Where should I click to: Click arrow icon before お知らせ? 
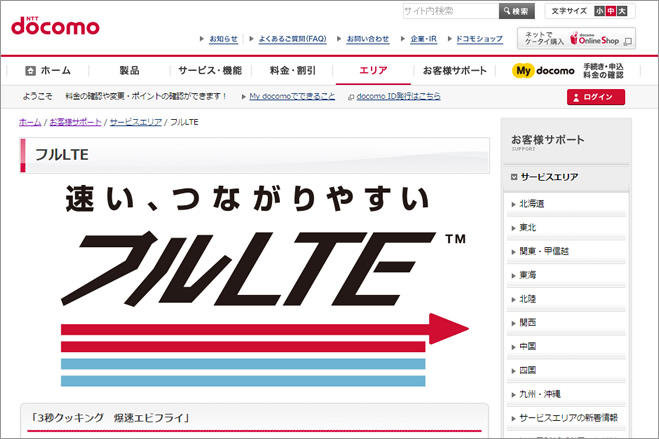(202, 39)
